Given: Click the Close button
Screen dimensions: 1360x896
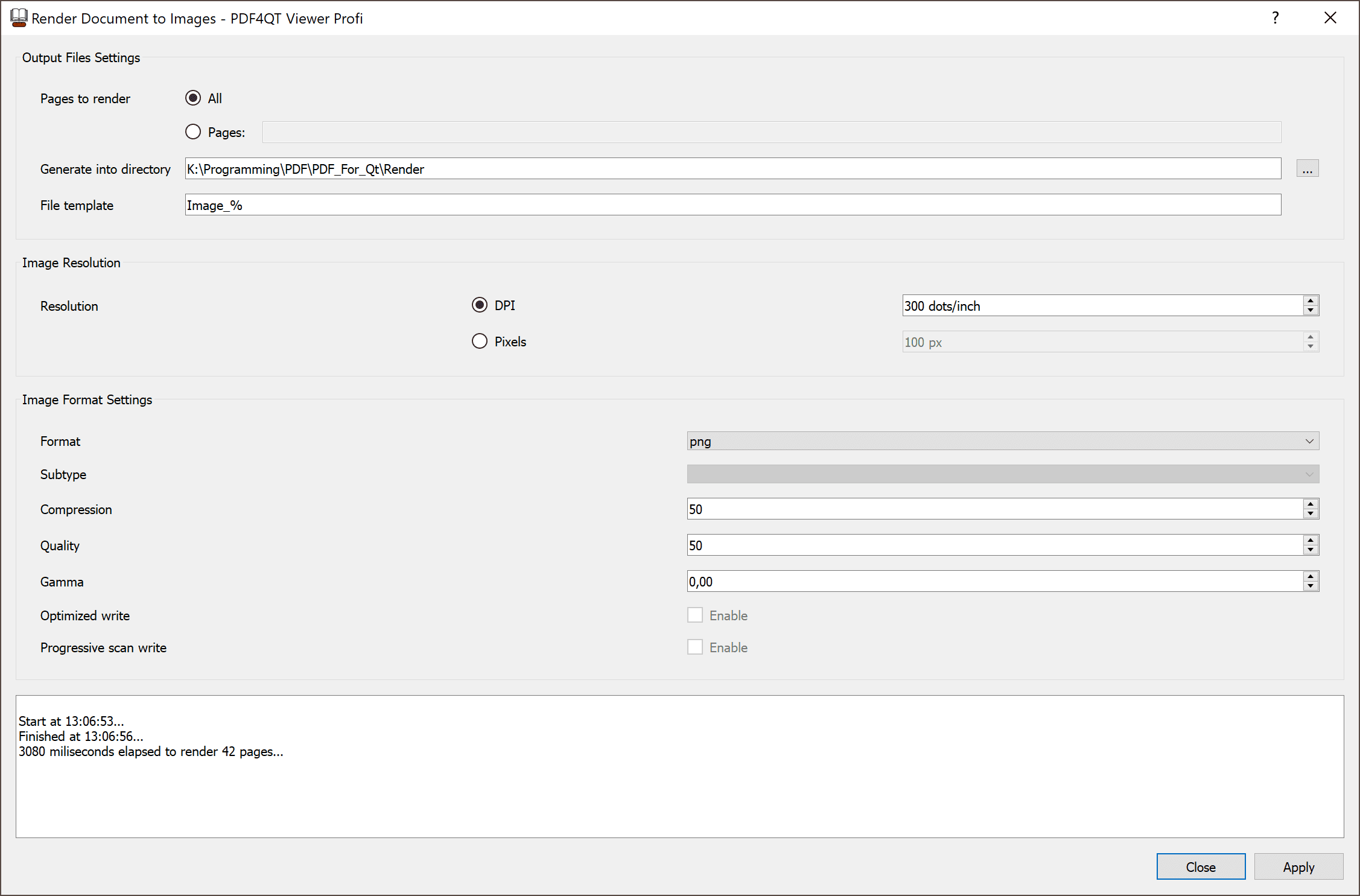Looking at the screenshot, I should click(x=1200, y=867).
